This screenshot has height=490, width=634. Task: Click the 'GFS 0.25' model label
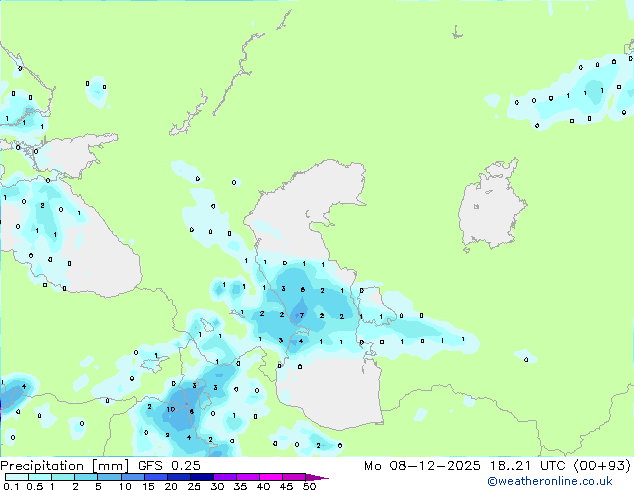(x=169, y=466)
